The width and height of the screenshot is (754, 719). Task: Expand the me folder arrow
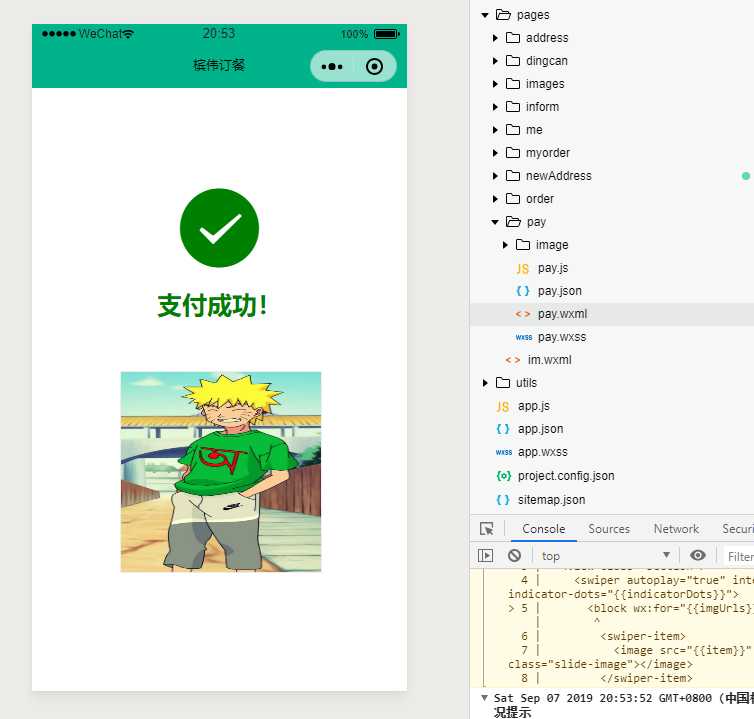coord(495,130)
